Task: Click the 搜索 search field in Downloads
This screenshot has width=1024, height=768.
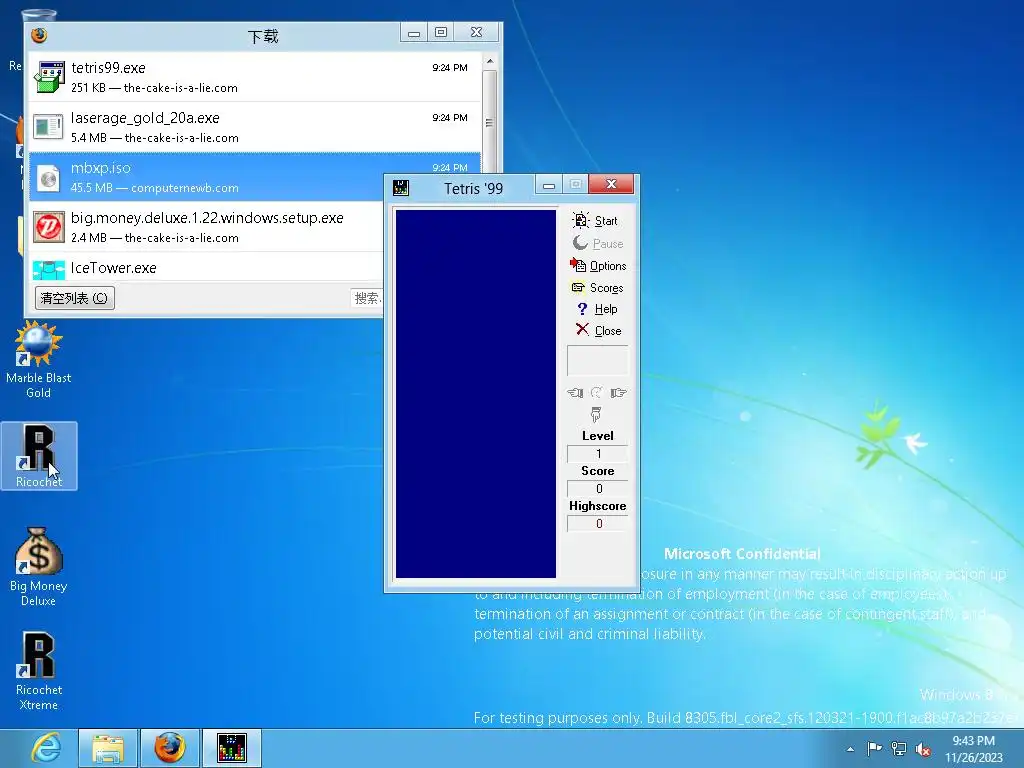Action: pyautogui.click(x=367, y=298)
